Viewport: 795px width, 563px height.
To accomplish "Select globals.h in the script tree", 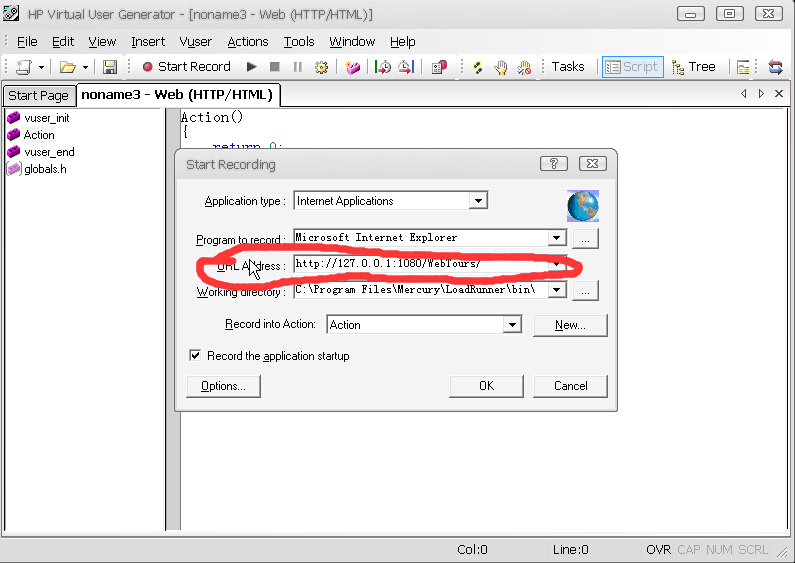I will tap(45, 169).
